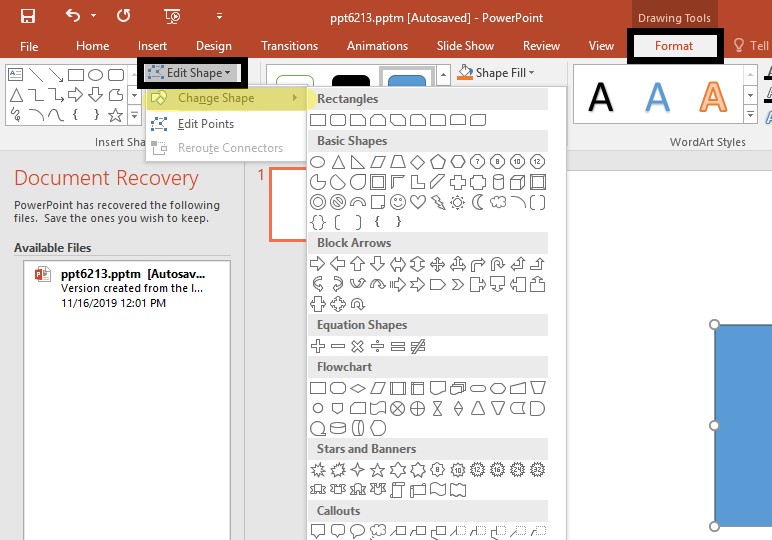772x540 pixels.
Task: Choose Change Shape menu entry
Action: [226, 98]
